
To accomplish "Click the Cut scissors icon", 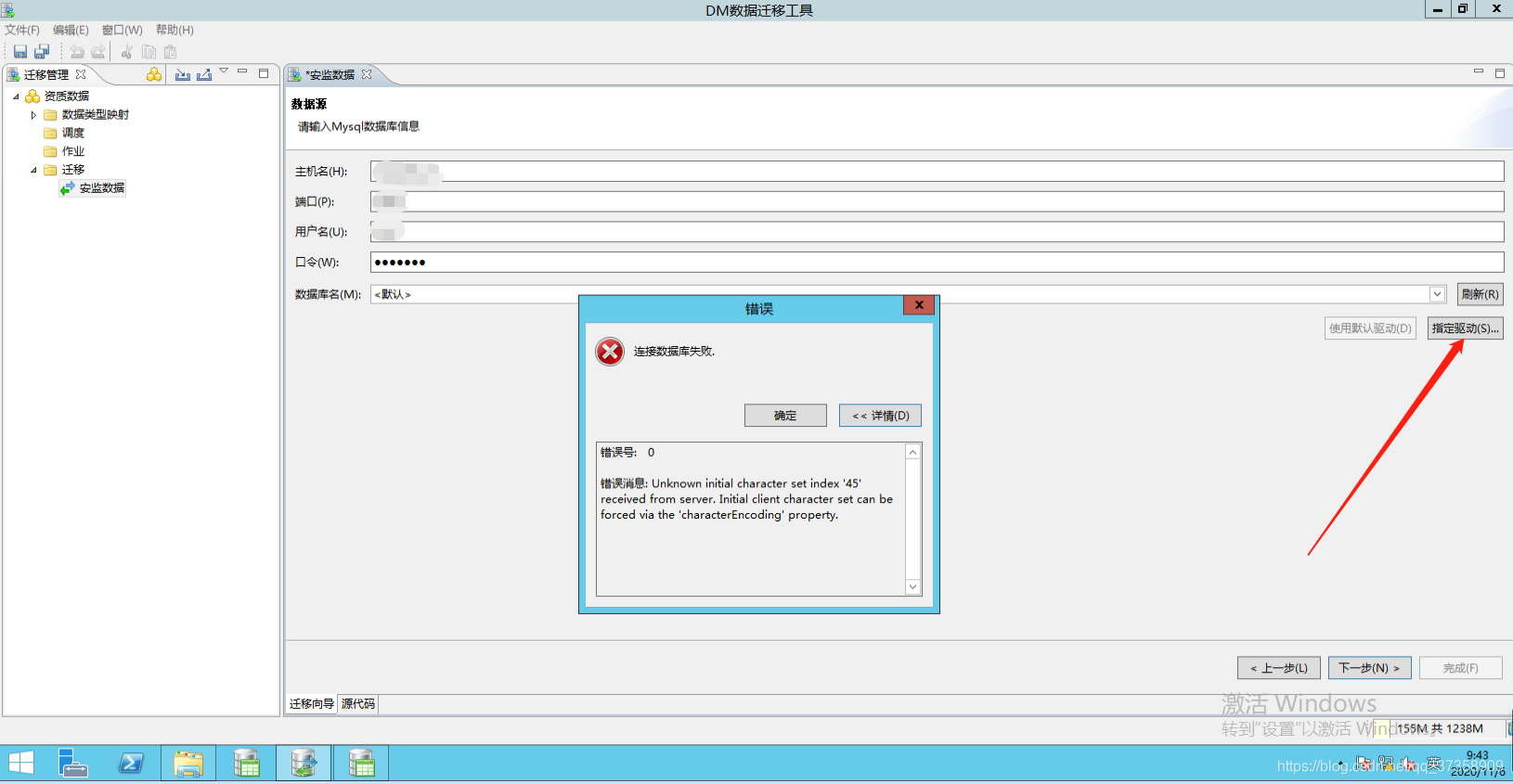I will pos(127,52).
